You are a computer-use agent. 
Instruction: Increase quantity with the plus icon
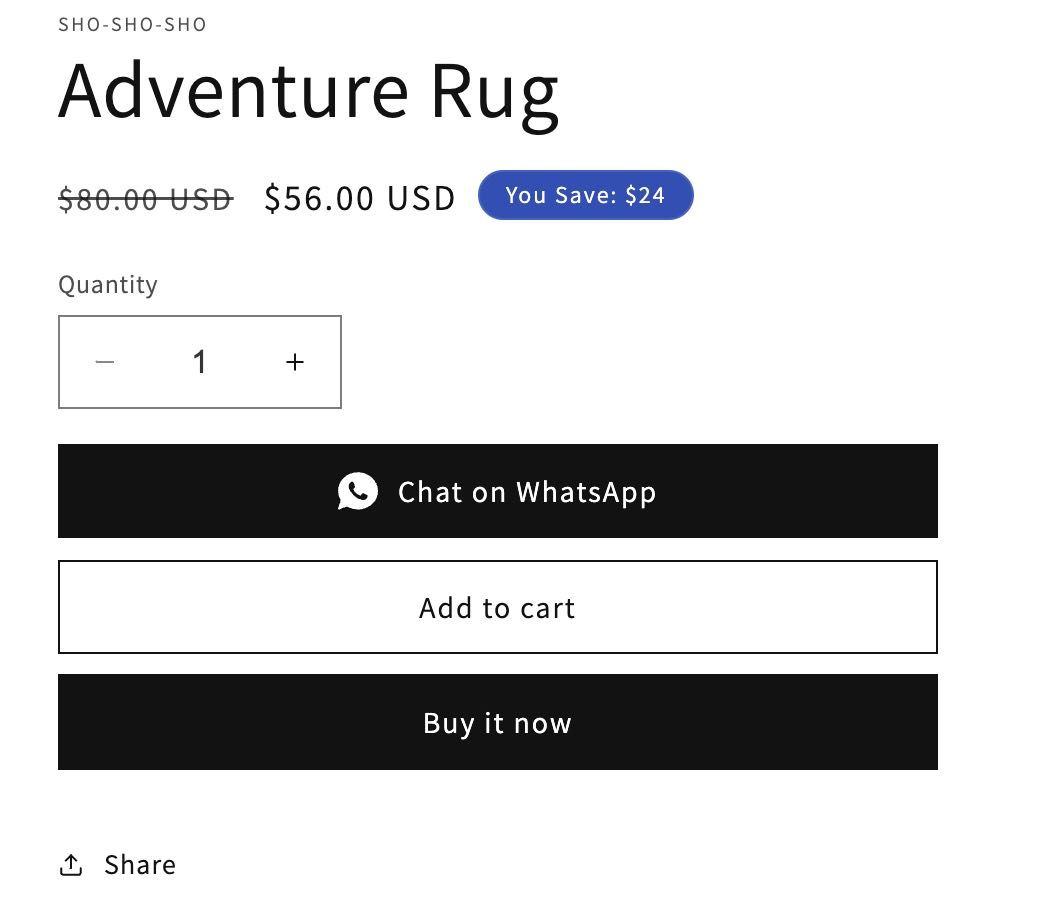pos(295,362)
